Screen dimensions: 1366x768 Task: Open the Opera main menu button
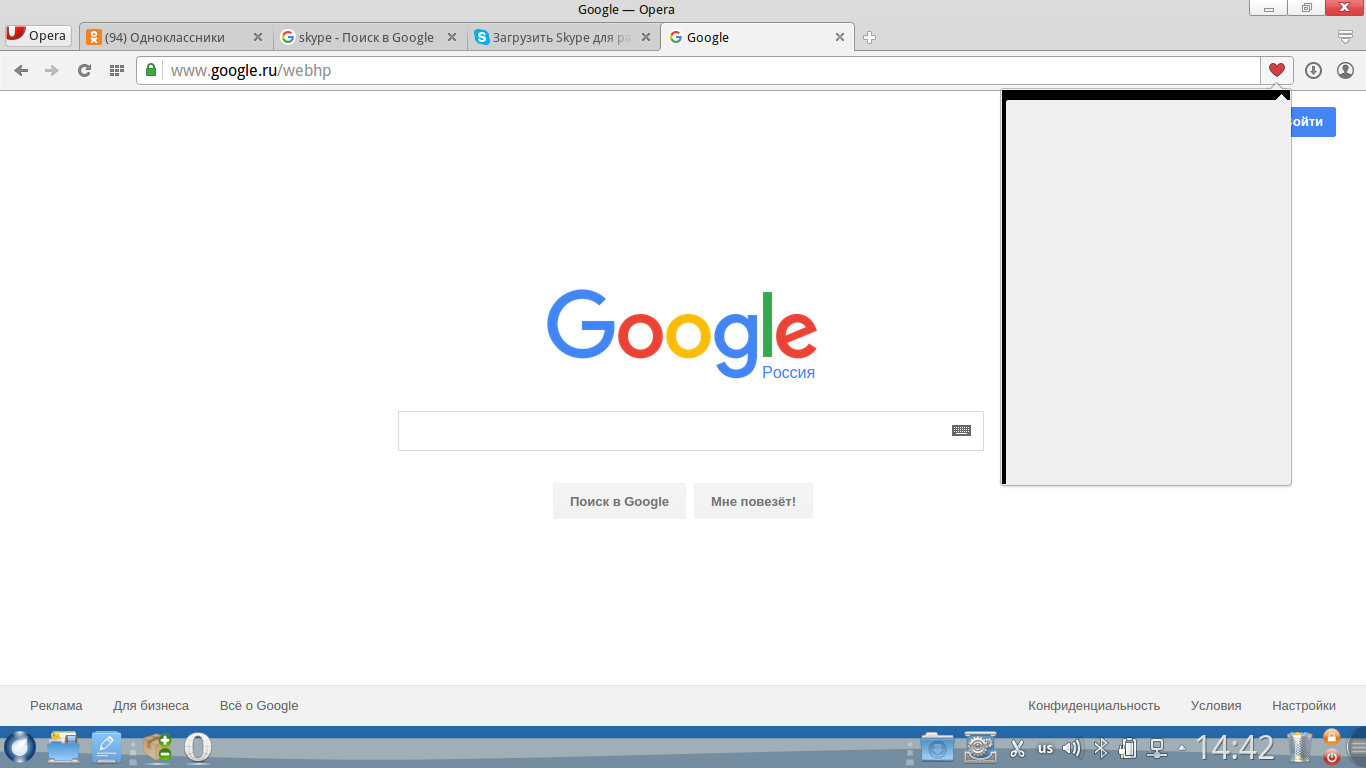pyautogui.click(x=37, y=36)
